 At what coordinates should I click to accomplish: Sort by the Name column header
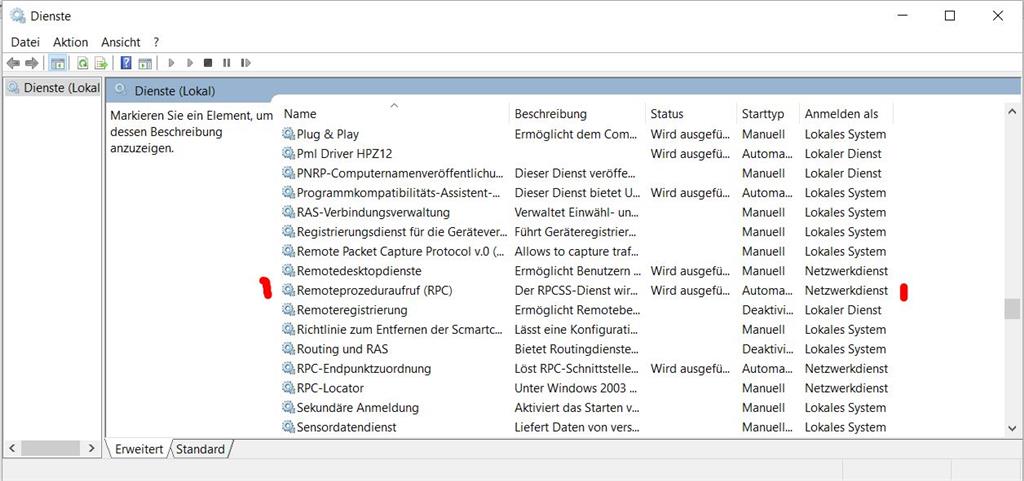coord(393,114)
